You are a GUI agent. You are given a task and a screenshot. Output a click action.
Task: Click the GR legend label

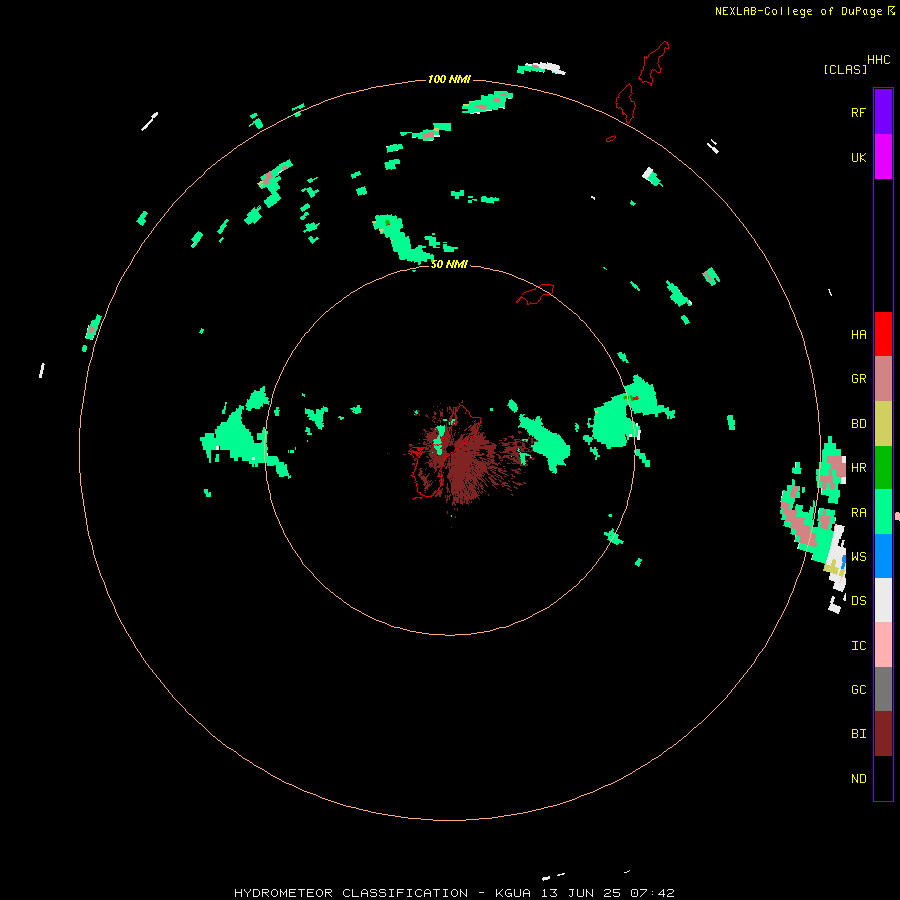pos(858,379)
